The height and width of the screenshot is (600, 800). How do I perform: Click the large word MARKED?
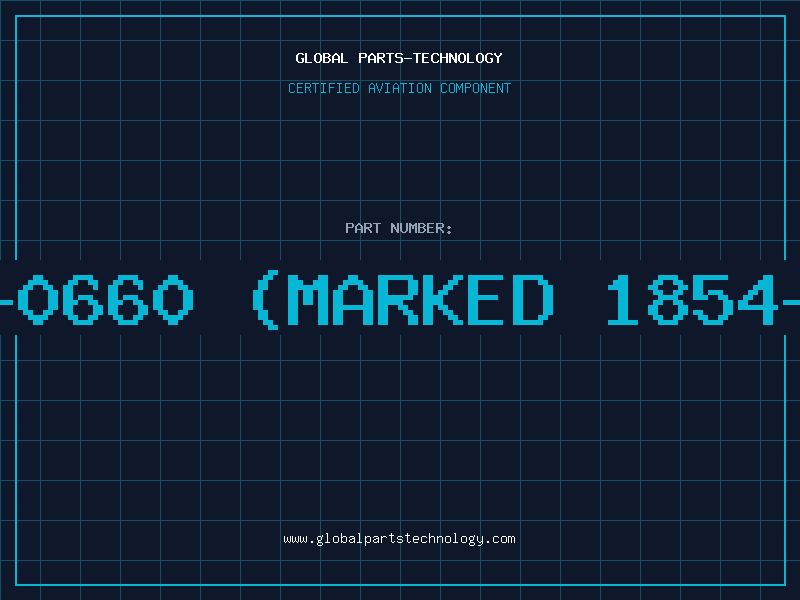[421, 300]
